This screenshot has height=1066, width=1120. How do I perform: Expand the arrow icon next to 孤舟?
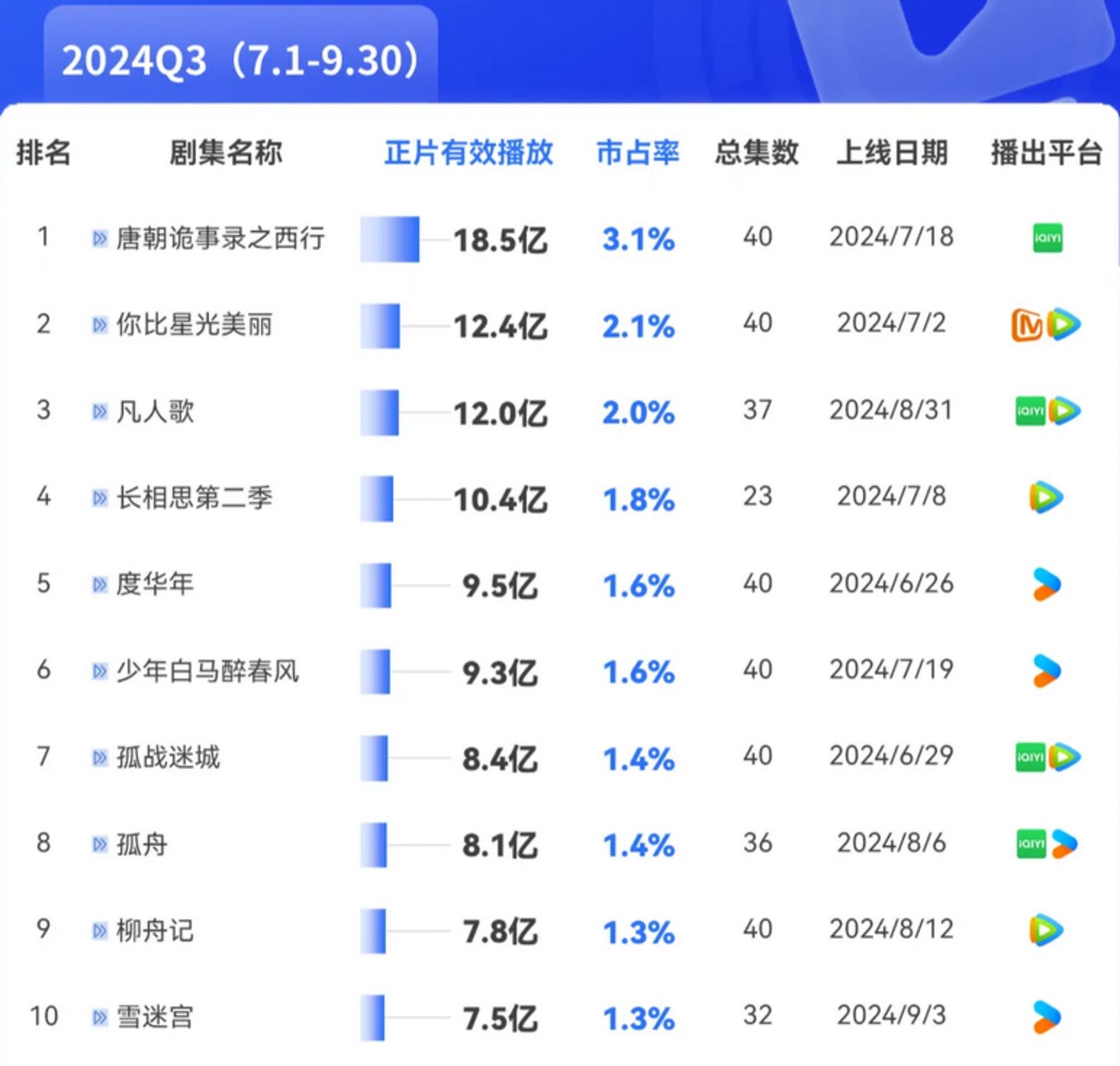coord(100,844)
